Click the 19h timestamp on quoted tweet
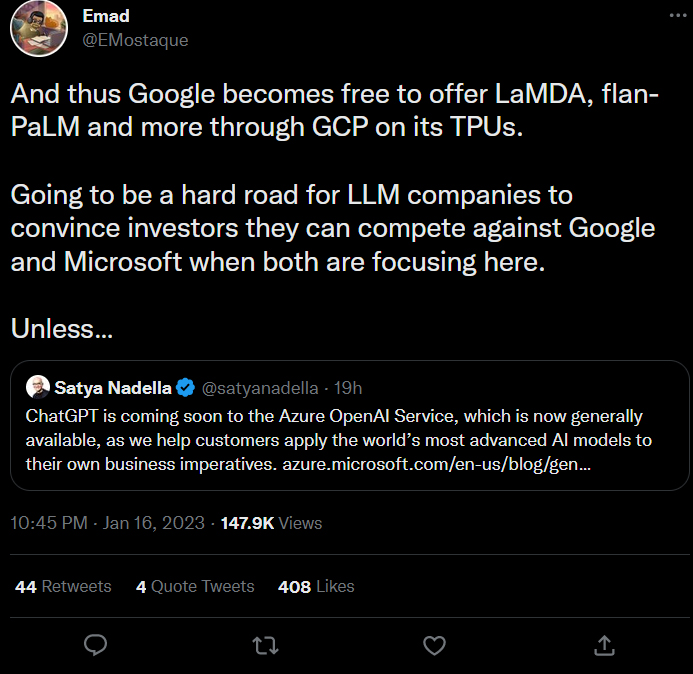This screenshot has height=674, width=693. coord(349,387)
